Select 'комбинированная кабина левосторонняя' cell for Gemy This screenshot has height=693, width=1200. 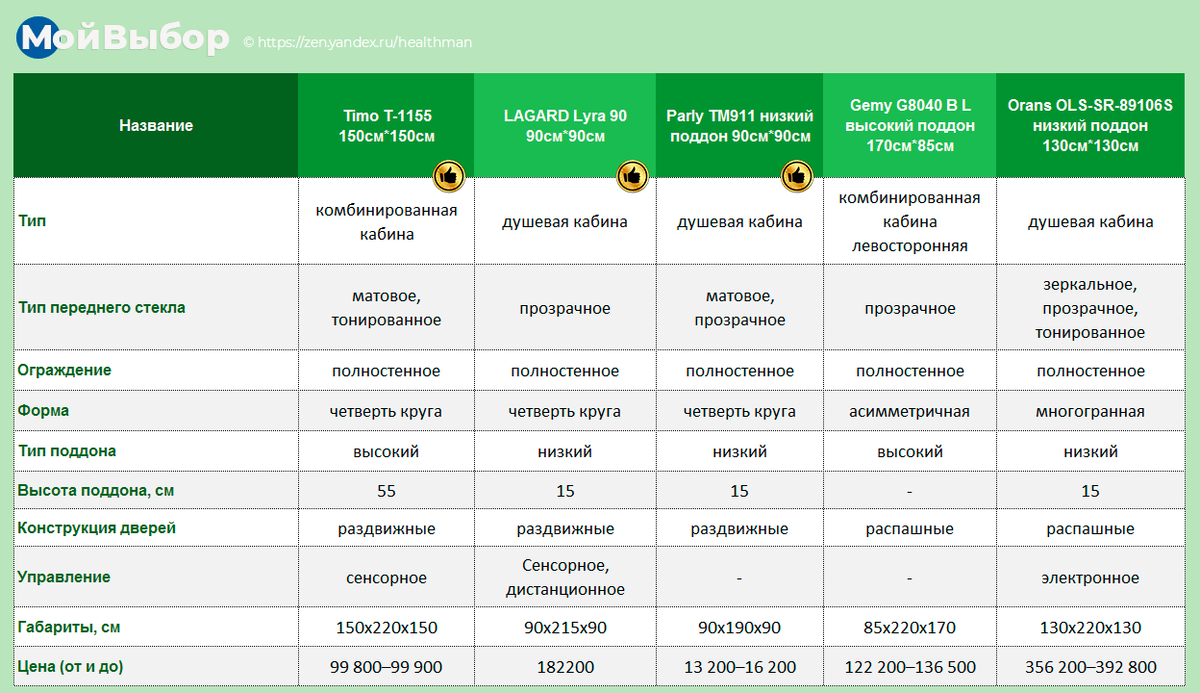(910, 222)
